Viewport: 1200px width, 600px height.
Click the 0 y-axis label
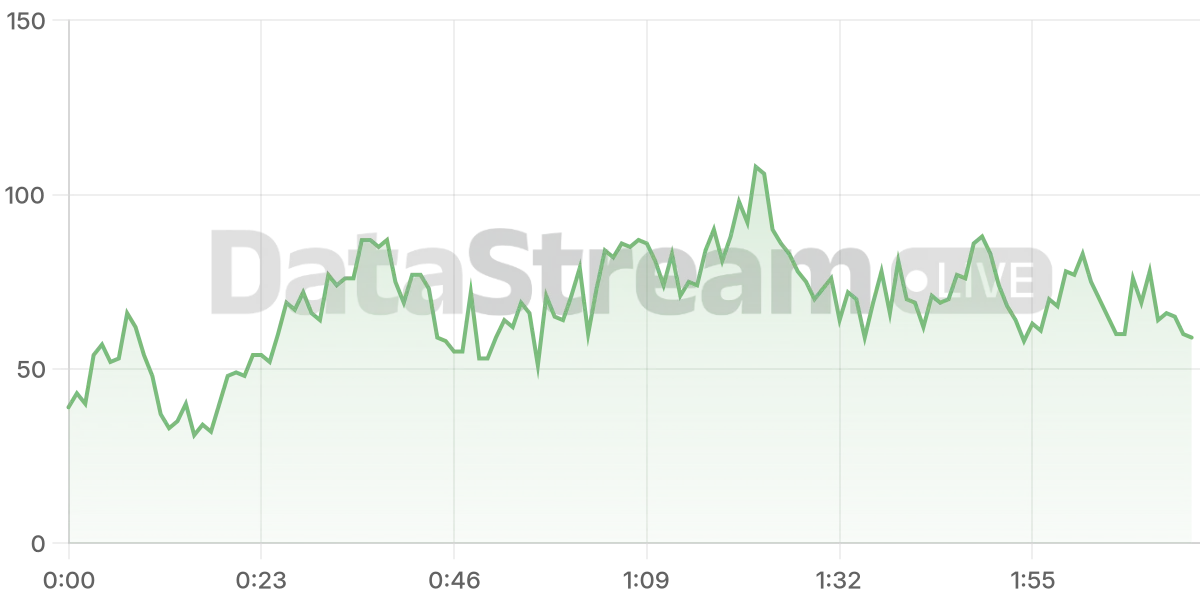39,544
